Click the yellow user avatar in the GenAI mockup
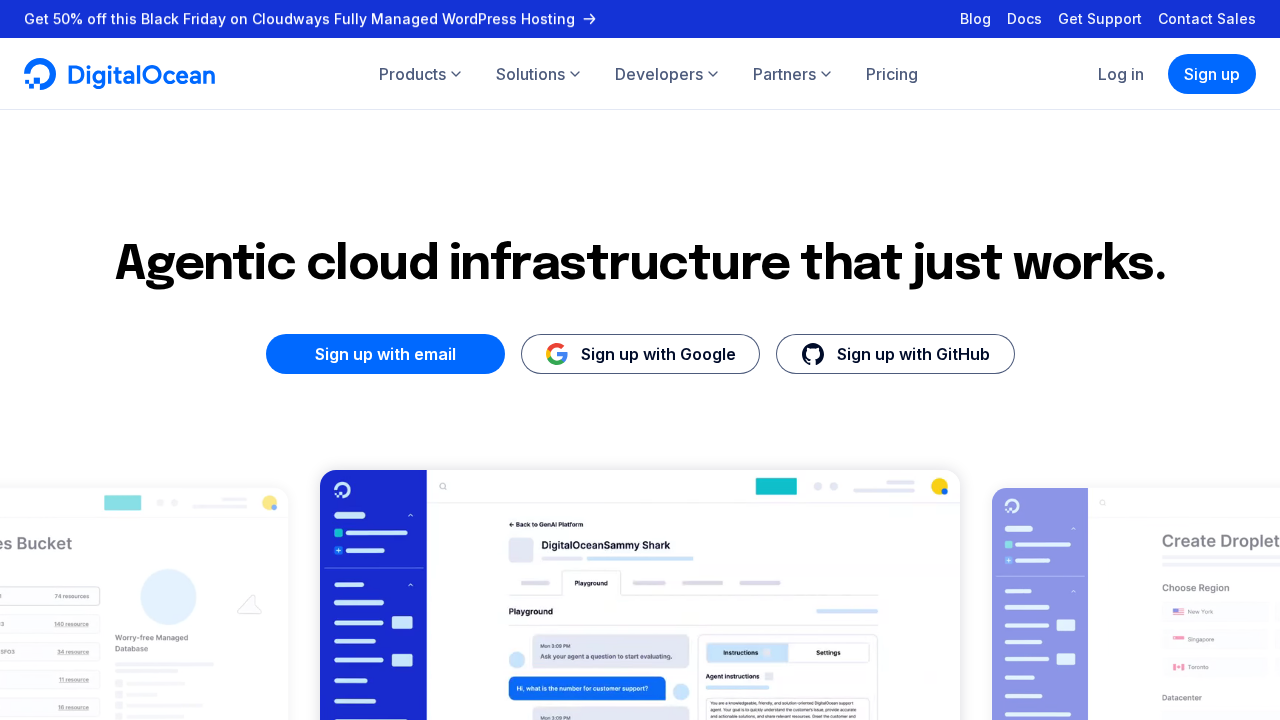Viewport: 1280px width, 720px height. (939, 486)
